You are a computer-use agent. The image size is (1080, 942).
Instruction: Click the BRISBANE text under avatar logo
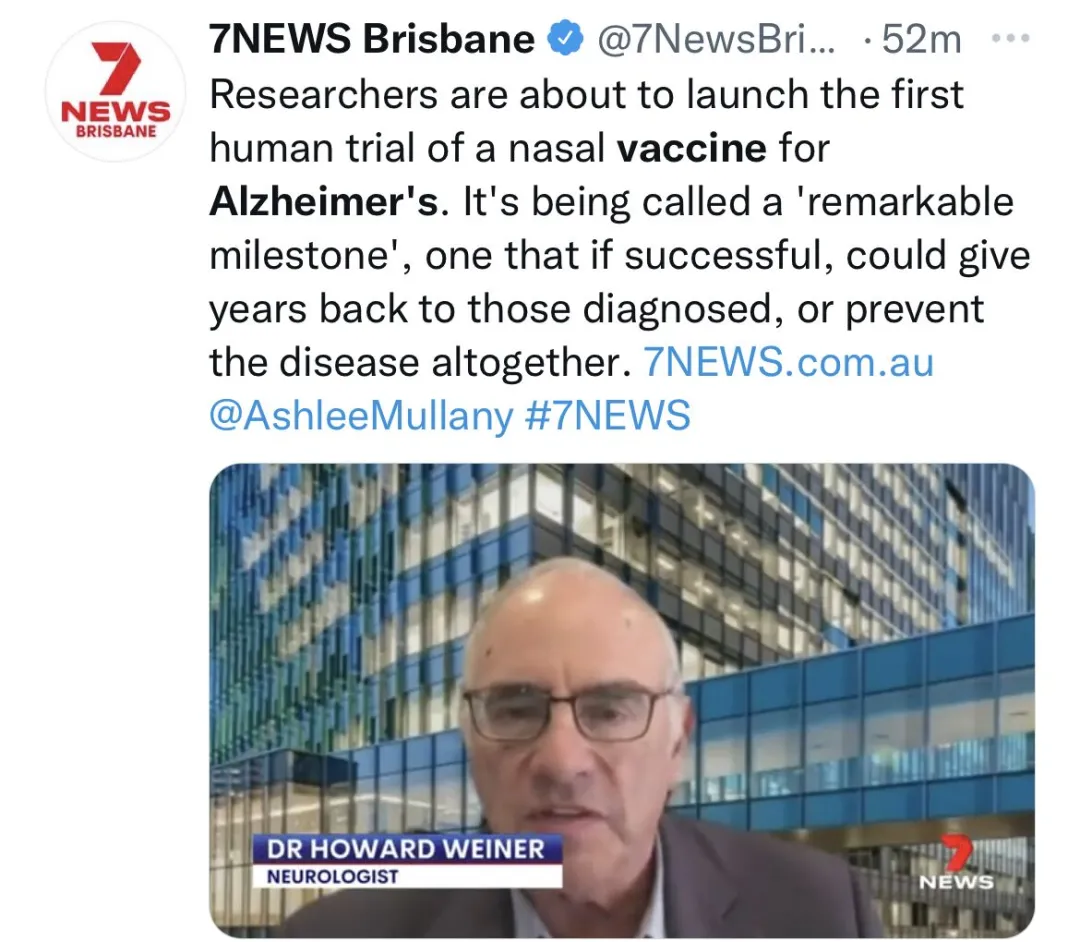(116, 131)
